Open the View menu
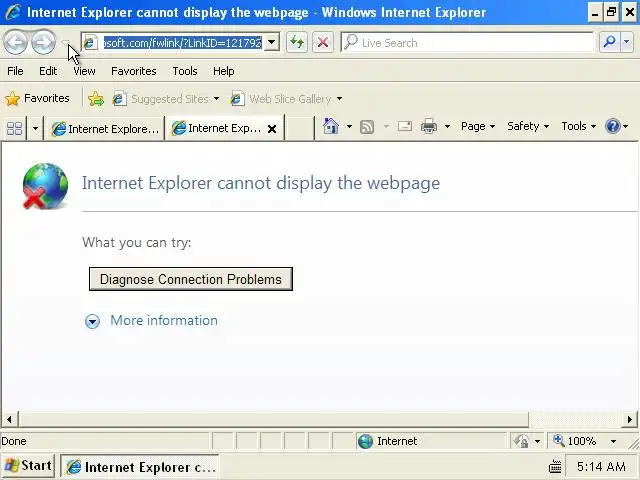This screenshot has height=480, width=640. tap(84, 71)
